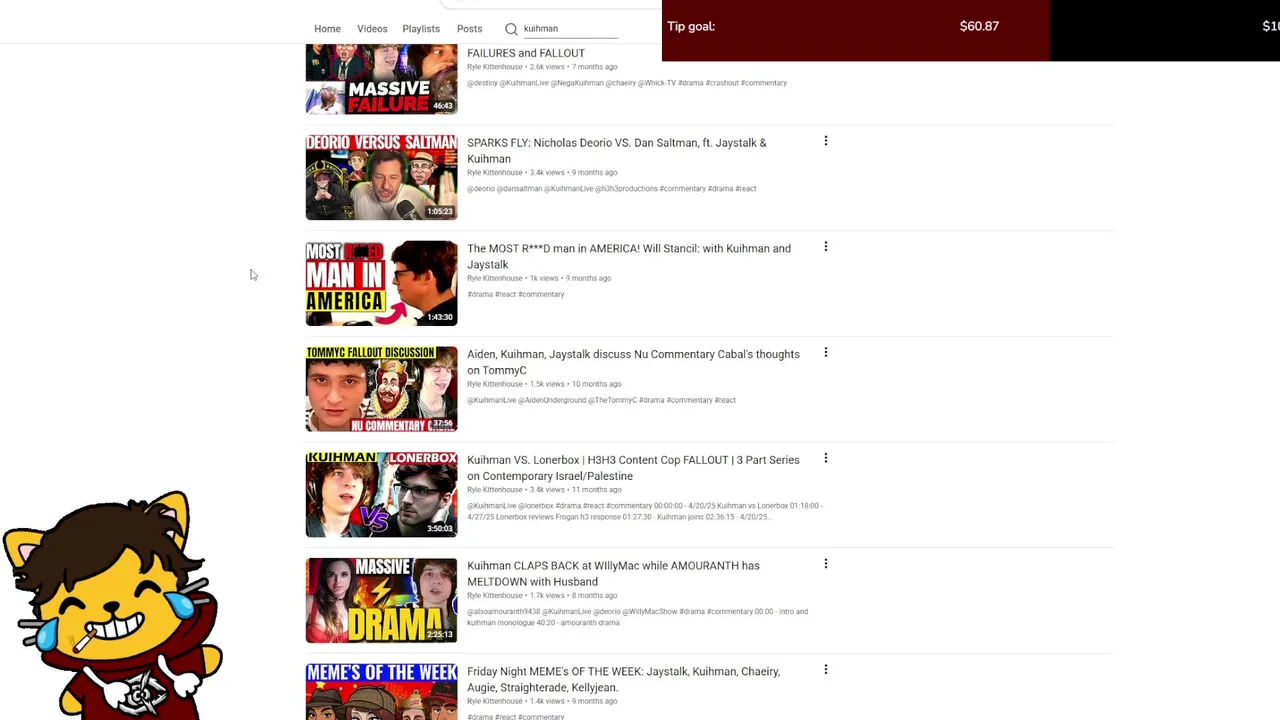Open Friday Night MEME'S OF THE WEEK title
The height and width of the screenshot is (720, 1280).
point(623,679)
